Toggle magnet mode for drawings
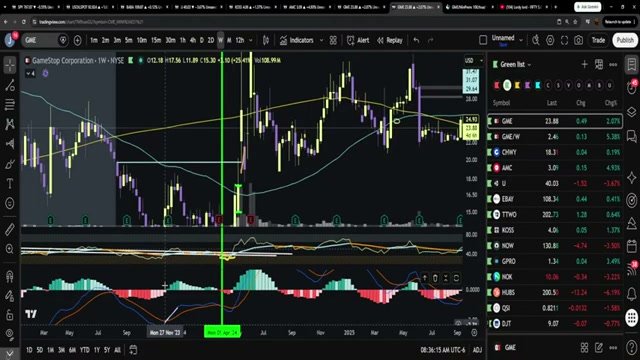Viewport: 640px width, 360px height. pos(10,276)
